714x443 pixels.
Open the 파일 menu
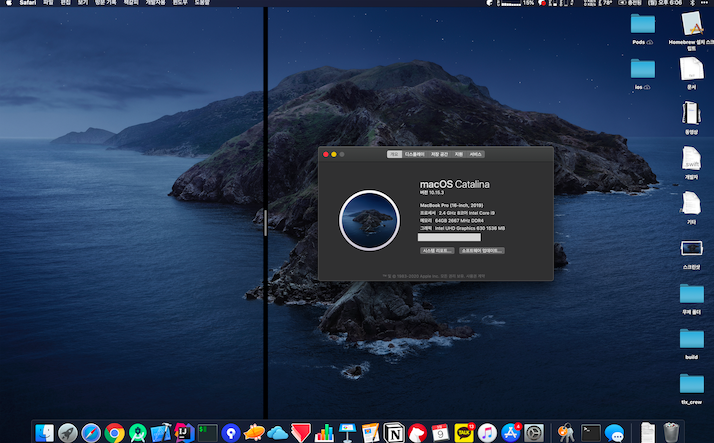[x=48, y=4]
